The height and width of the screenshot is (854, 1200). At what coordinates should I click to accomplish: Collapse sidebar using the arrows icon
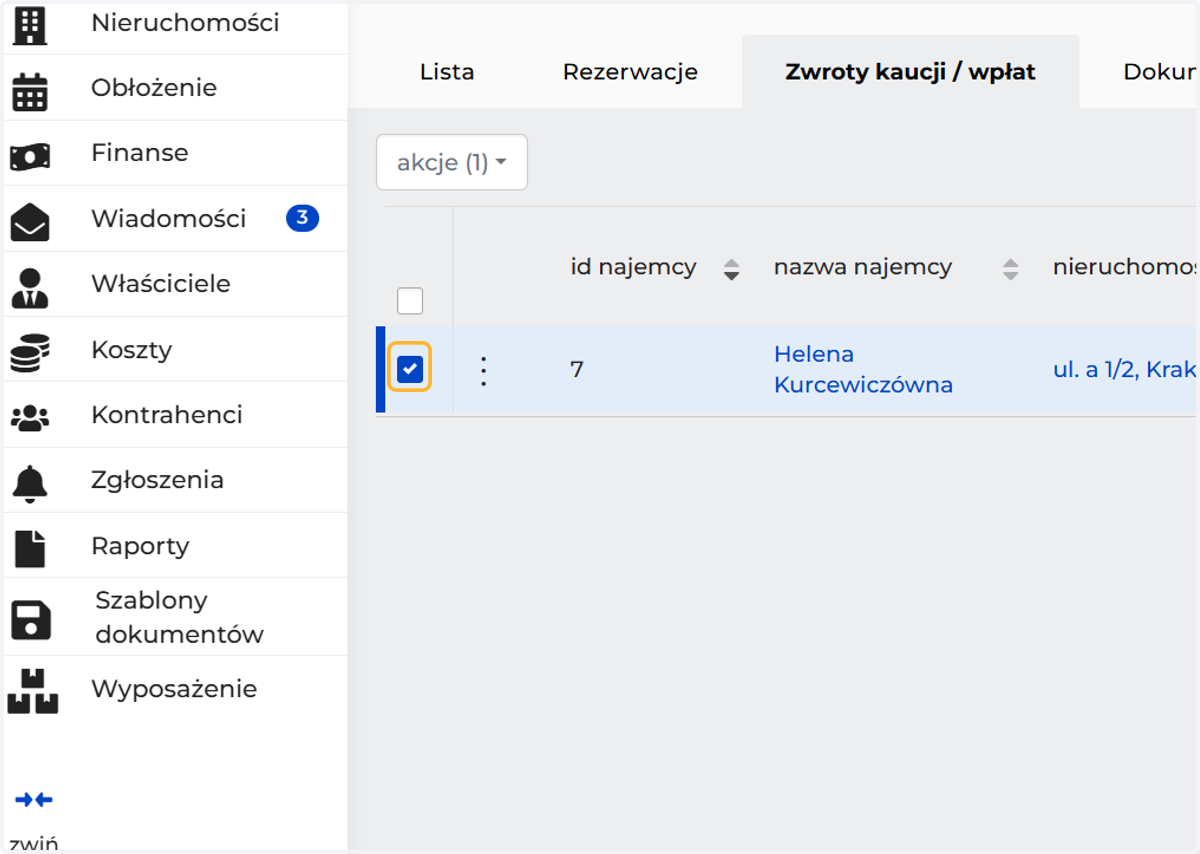(x=34, y=799)
